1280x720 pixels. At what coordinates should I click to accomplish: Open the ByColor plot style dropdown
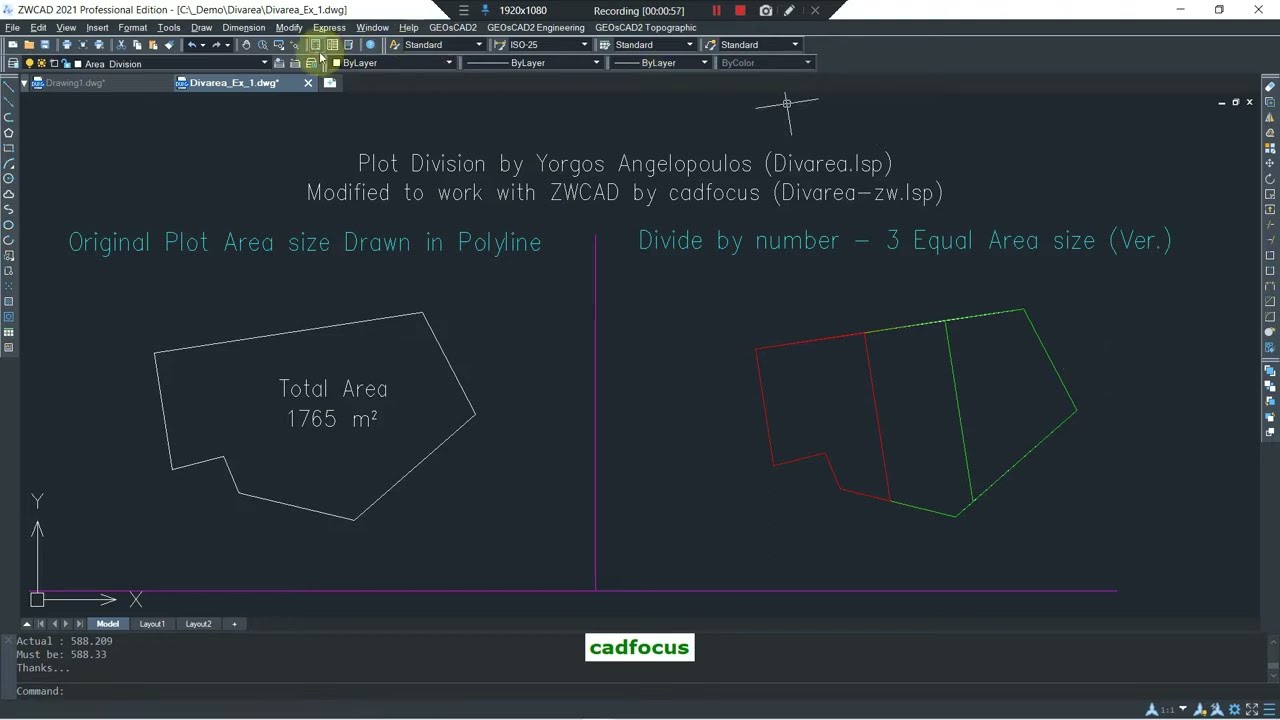(x=808, y=63)
